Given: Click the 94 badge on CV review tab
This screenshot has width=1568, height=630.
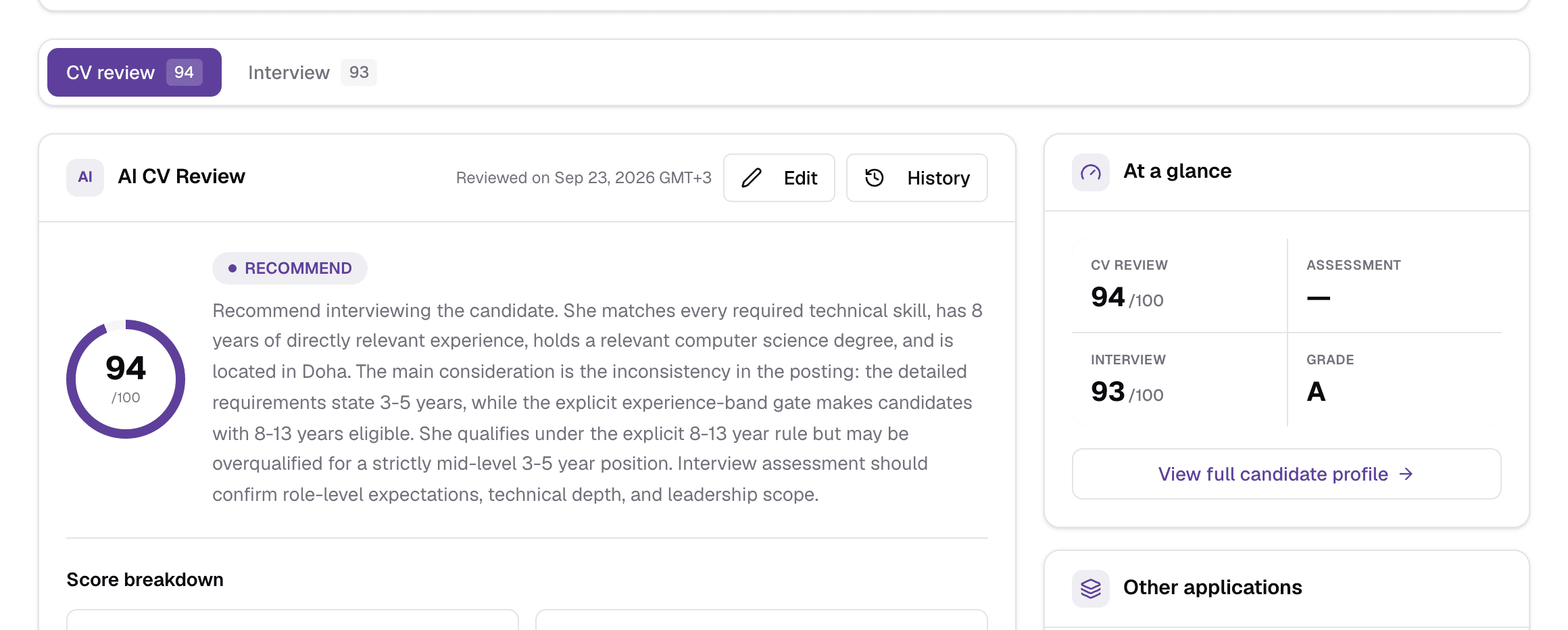Looking at the screenshot, I should point(184,72).
